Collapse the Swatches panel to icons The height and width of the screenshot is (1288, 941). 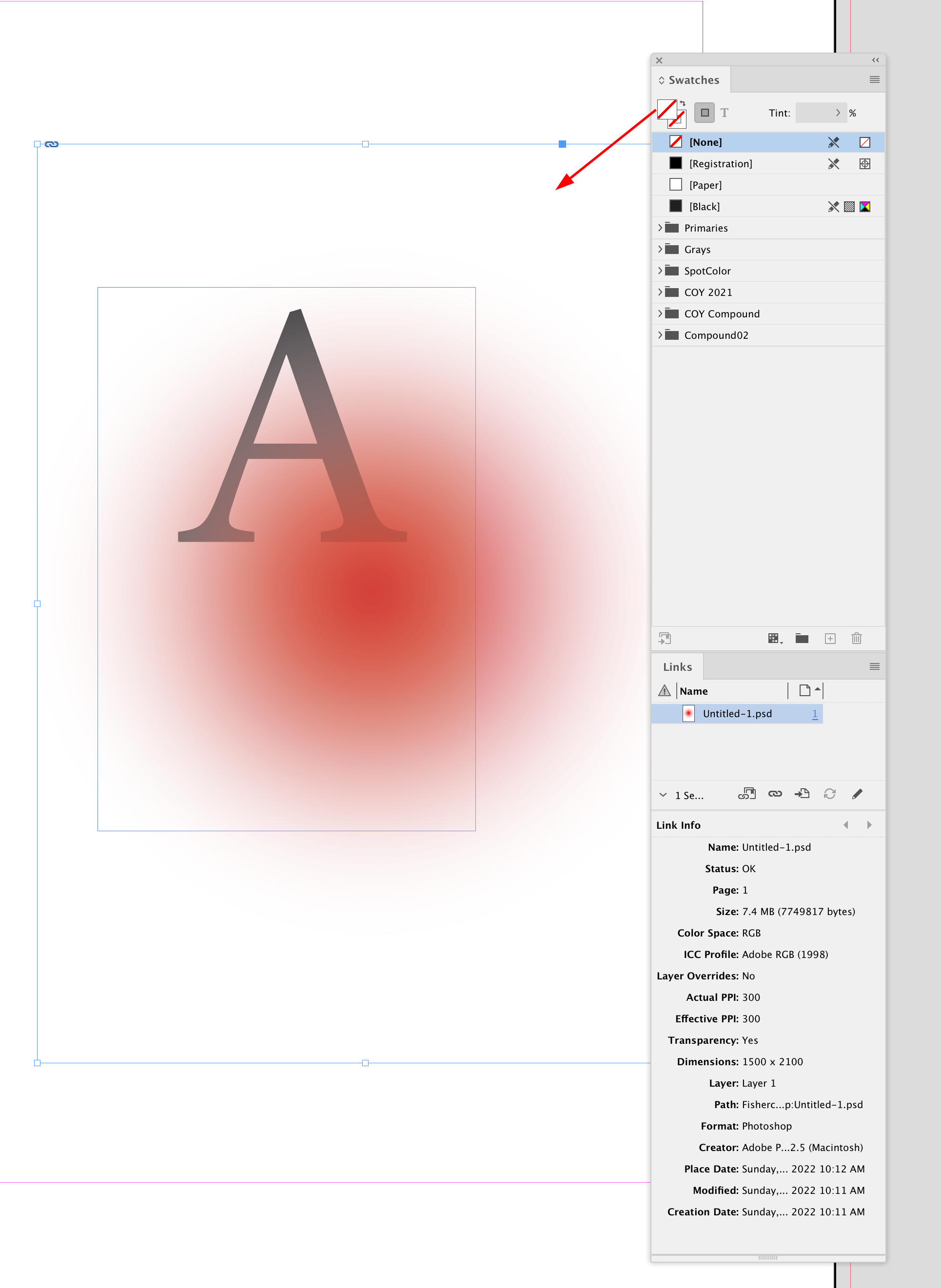click(x=875, y=60)
